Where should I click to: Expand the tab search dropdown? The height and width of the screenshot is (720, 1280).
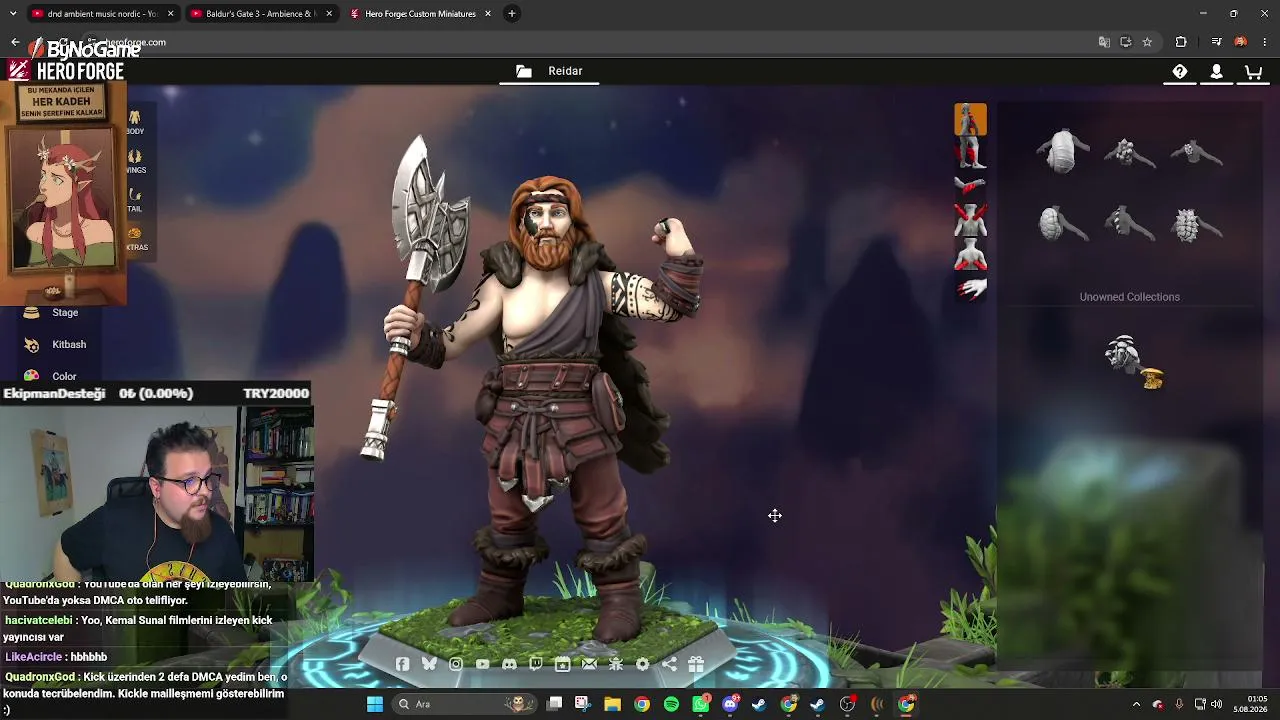click(13, 14)
